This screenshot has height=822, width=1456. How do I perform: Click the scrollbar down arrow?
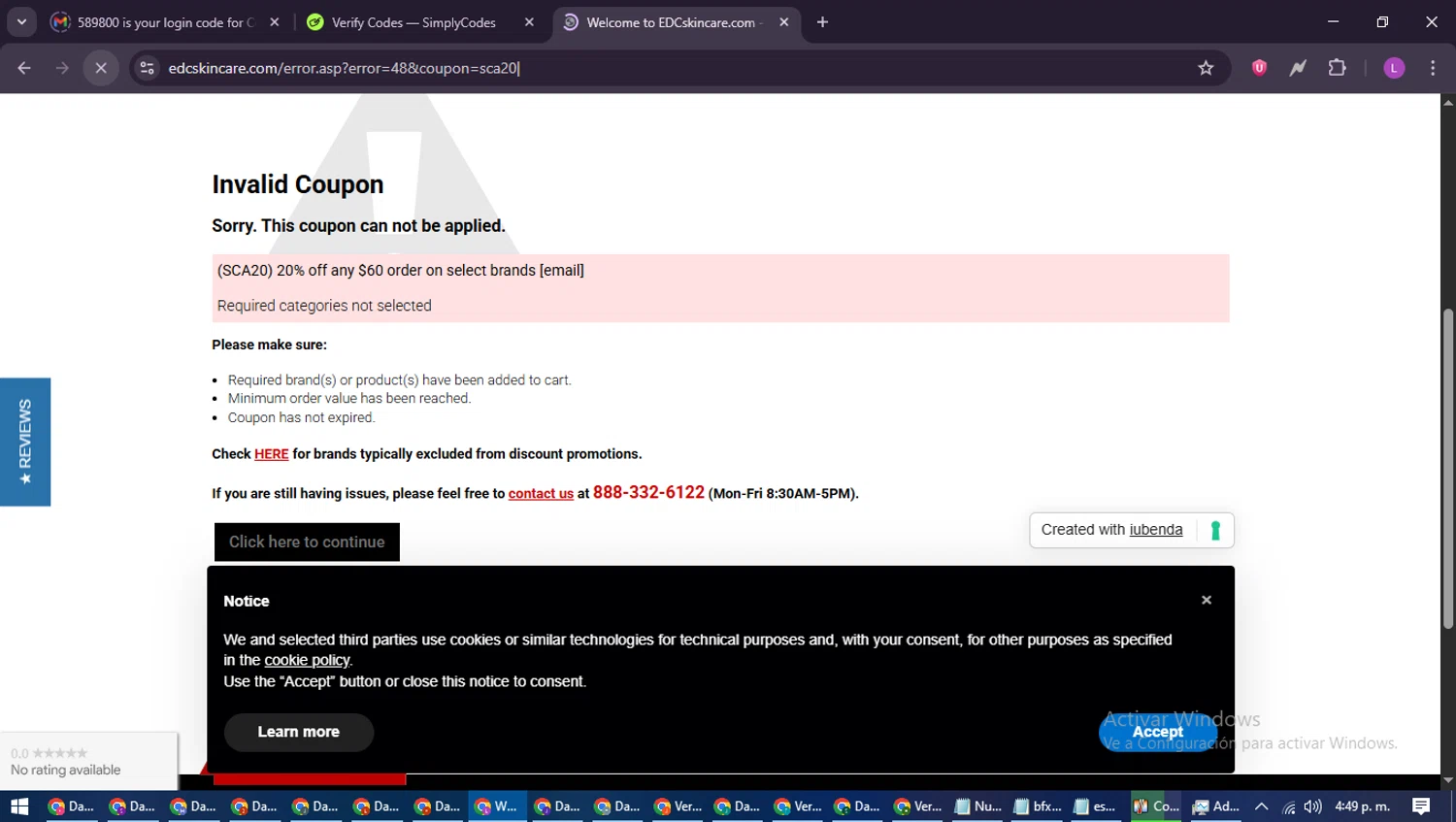[1448, 780]
